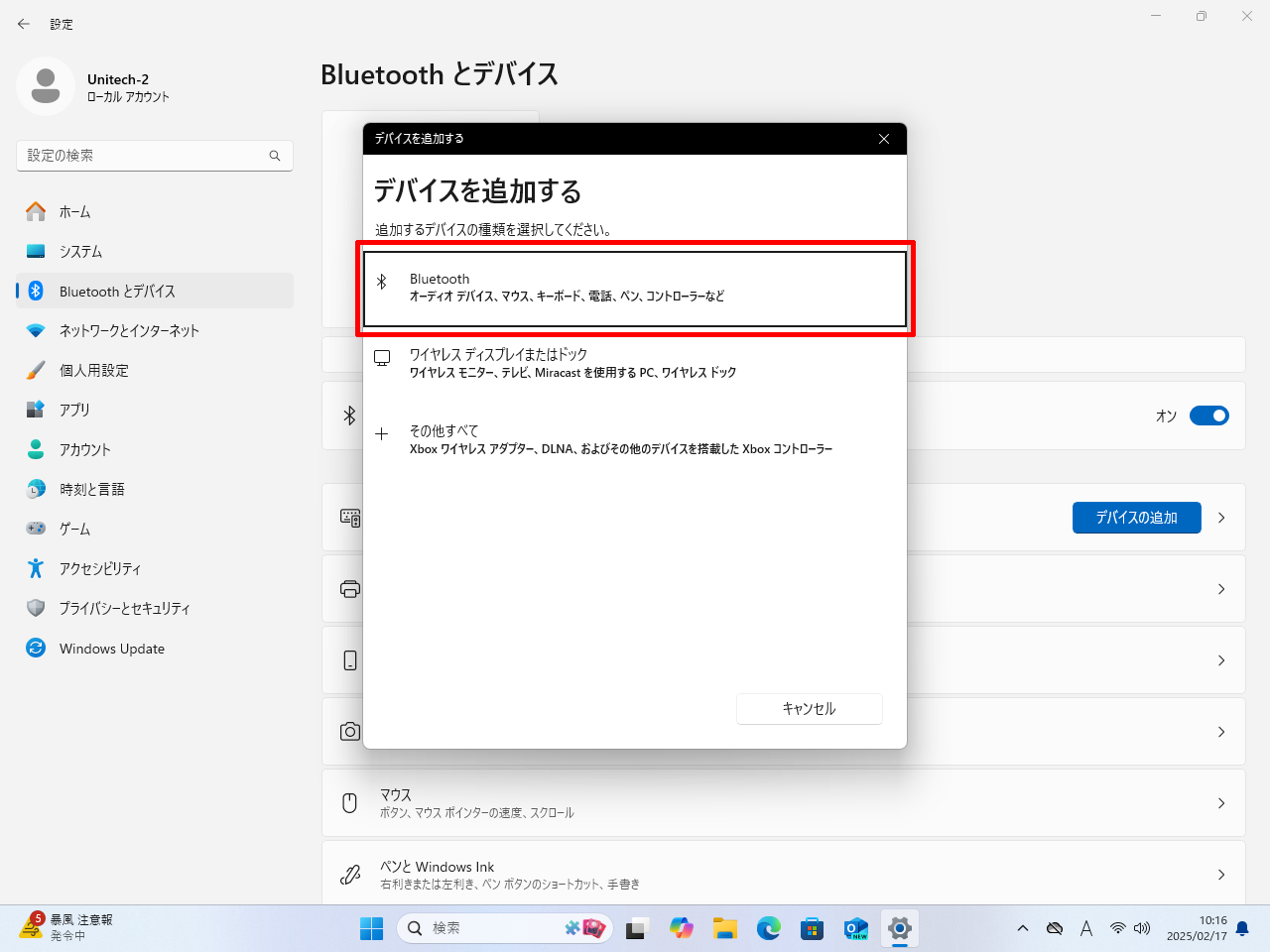Expand the デバイス row chevron
Screen dimensions: 1270x952
1221,518
